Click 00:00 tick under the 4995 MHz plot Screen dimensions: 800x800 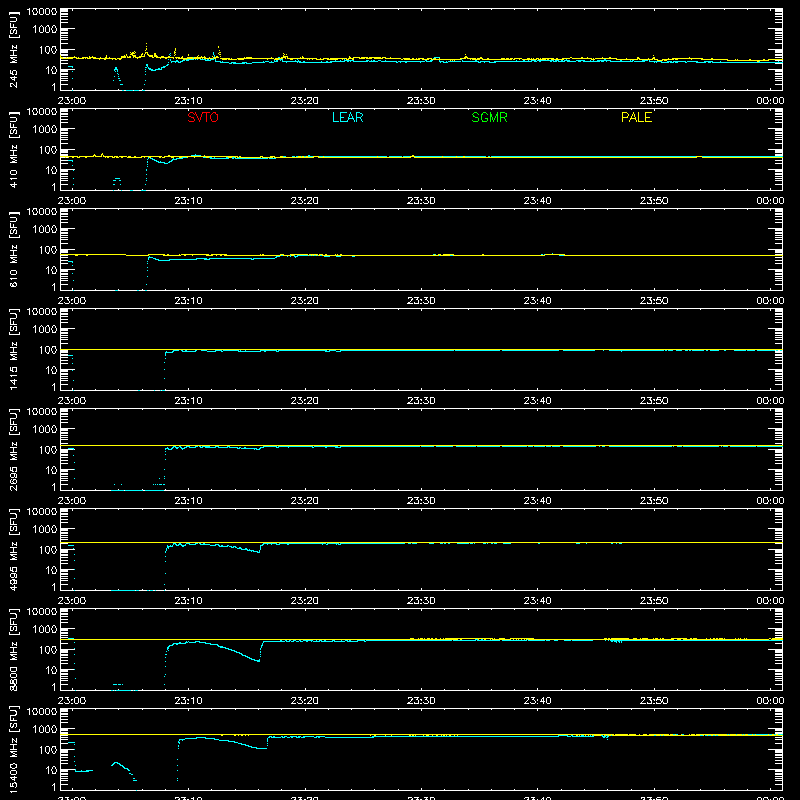tap(770, 601)
